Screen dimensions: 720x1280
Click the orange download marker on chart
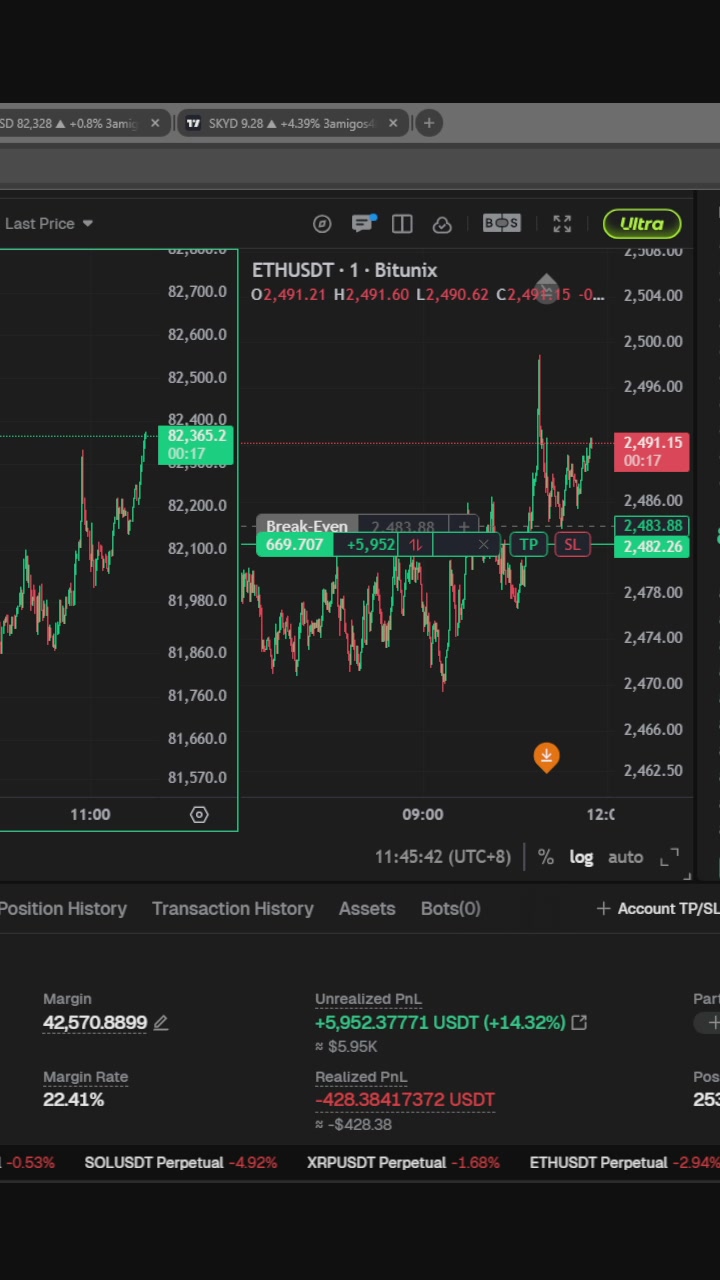pos(546,757)
